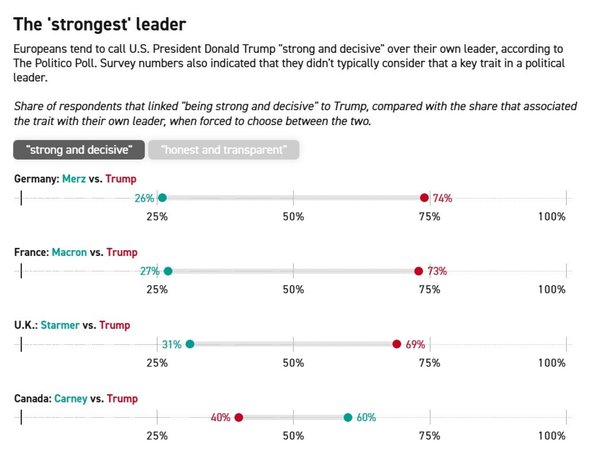The image size is (600, 474).
Task: Click U.K.'s red Trump 69% dot
Action: tap(397, 344)
